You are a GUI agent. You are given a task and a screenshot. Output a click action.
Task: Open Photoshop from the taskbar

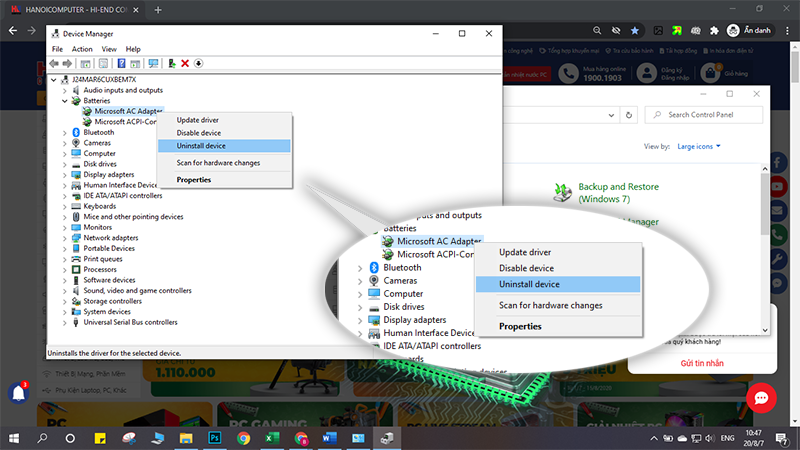[214, 438]
